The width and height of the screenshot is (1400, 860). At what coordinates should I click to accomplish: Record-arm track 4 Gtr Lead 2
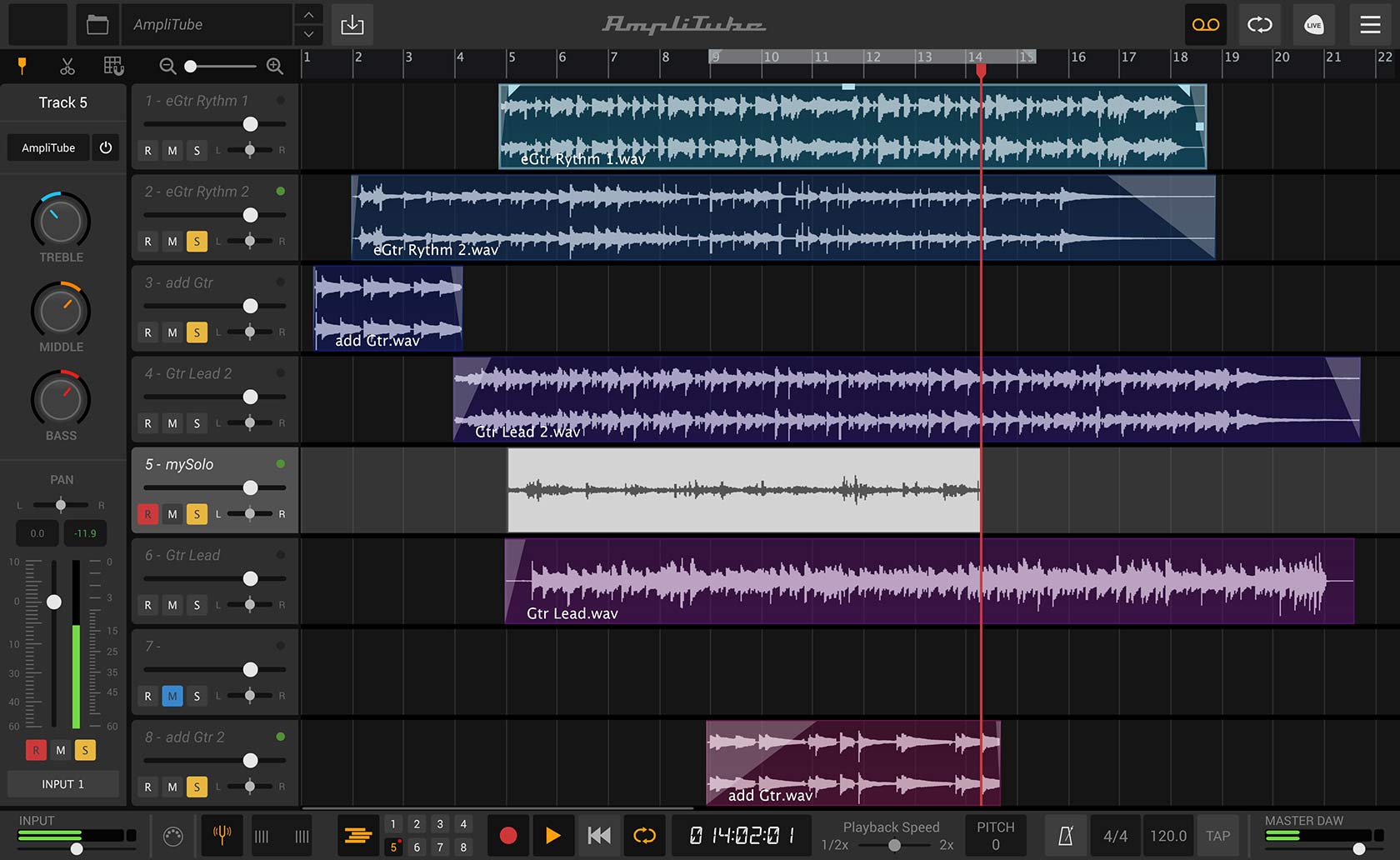point(147,423)
